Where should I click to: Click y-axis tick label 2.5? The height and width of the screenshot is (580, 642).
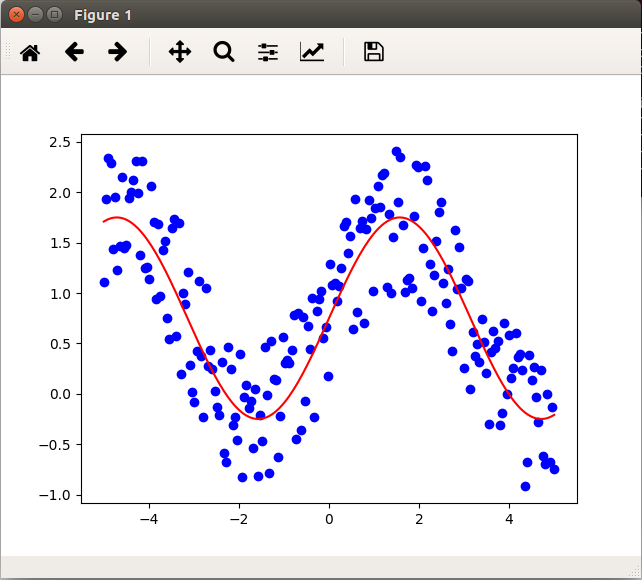(x=60, y=142)
